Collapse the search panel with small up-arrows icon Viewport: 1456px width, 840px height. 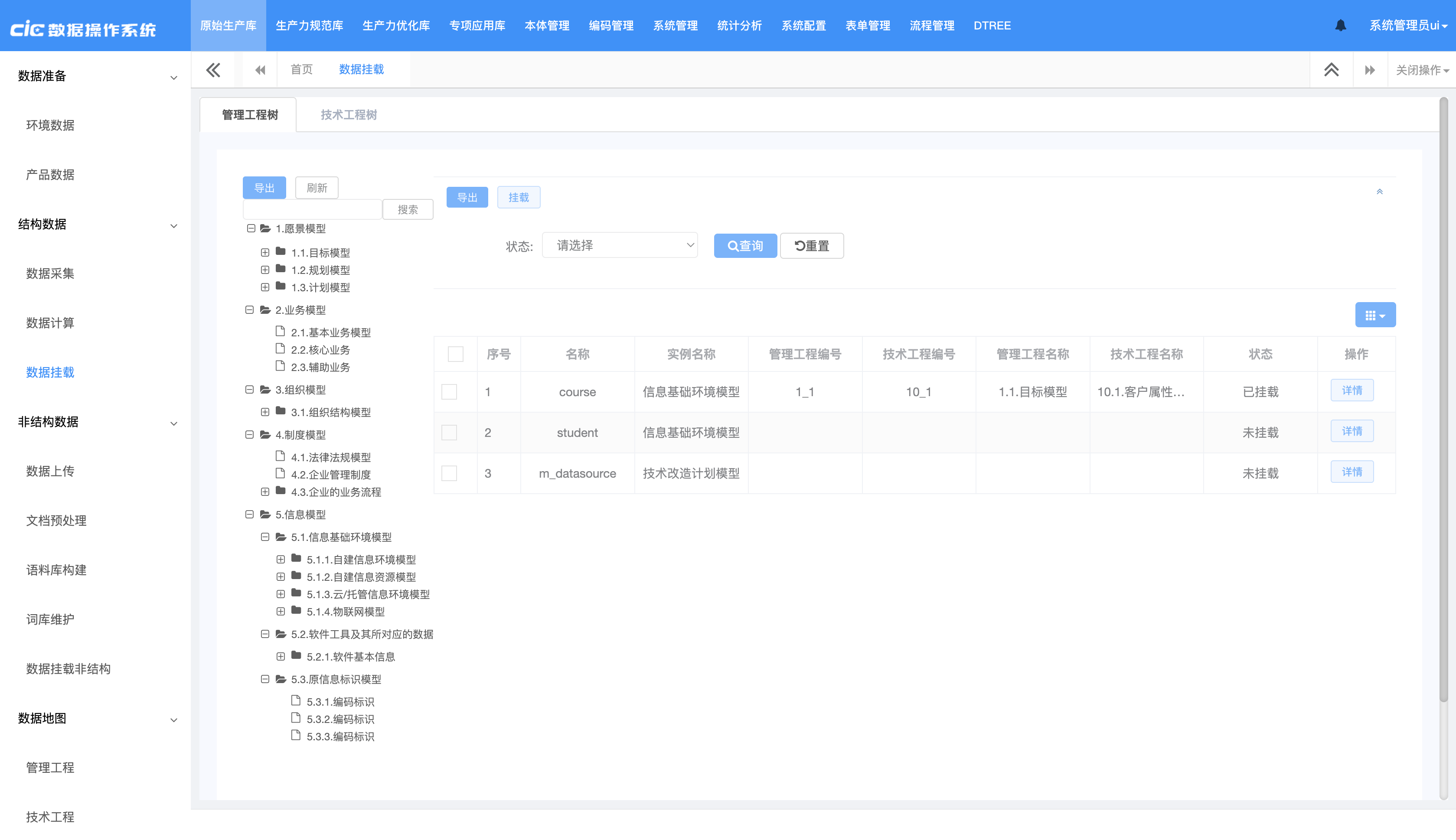click(x=1379, y=192)
